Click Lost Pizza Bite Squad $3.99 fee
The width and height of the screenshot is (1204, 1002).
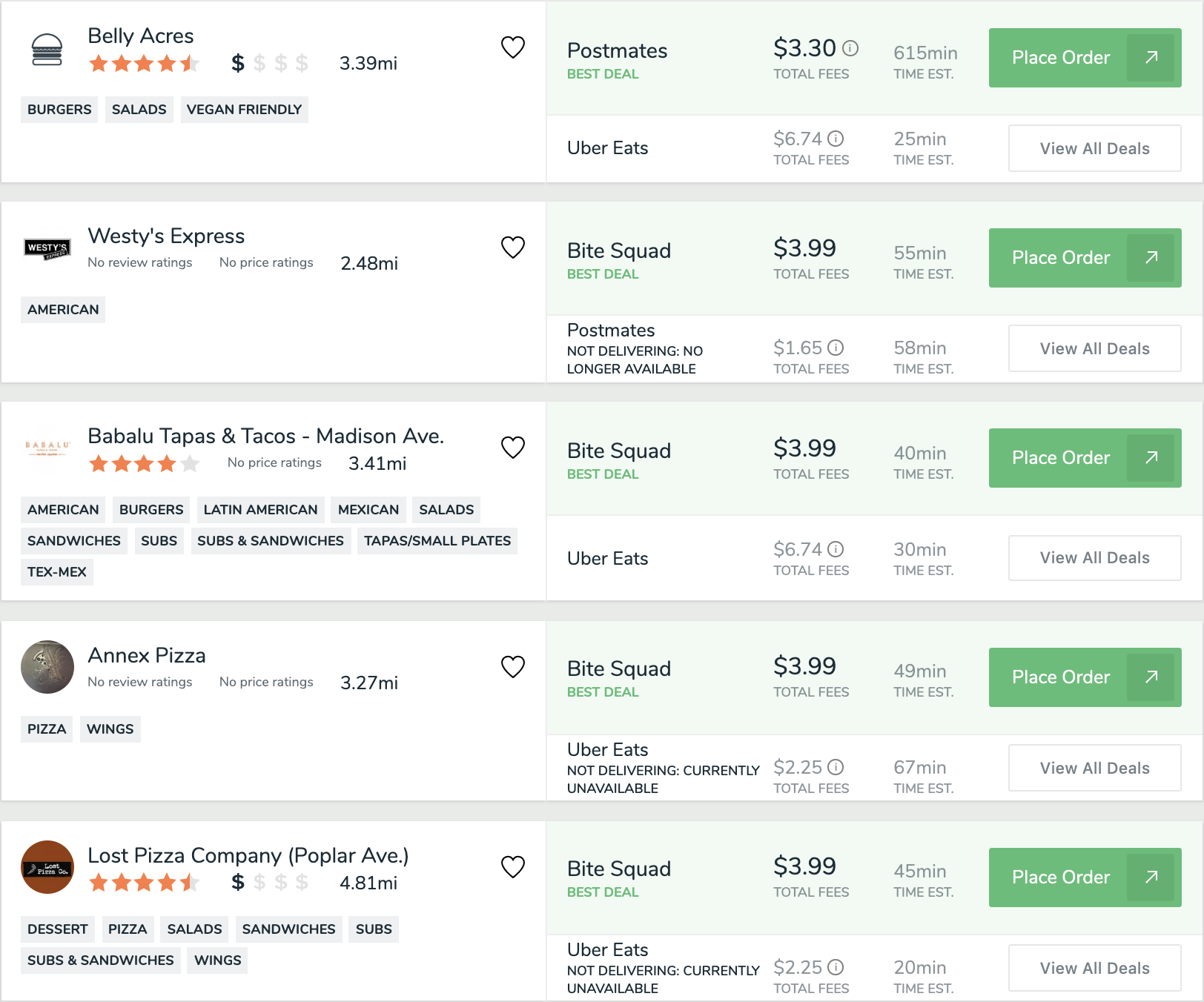tap(804, 866)
